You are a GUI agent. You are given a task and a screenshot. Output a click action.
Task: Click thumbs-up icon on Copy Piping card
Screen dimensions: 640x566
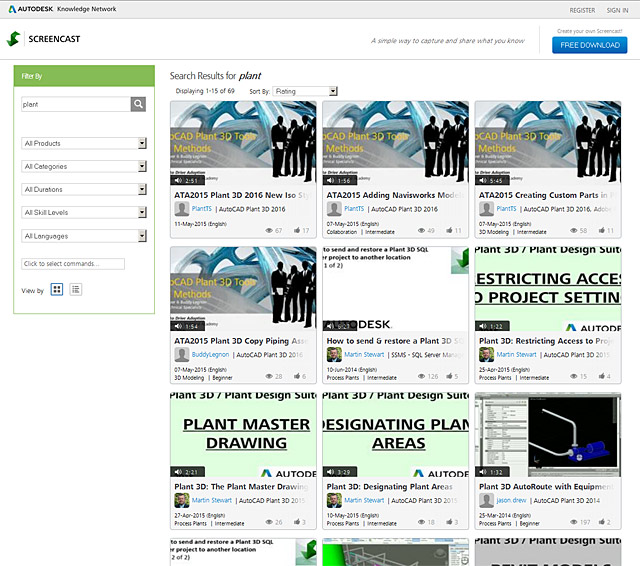pyautogui.click(x=297, y=376)
